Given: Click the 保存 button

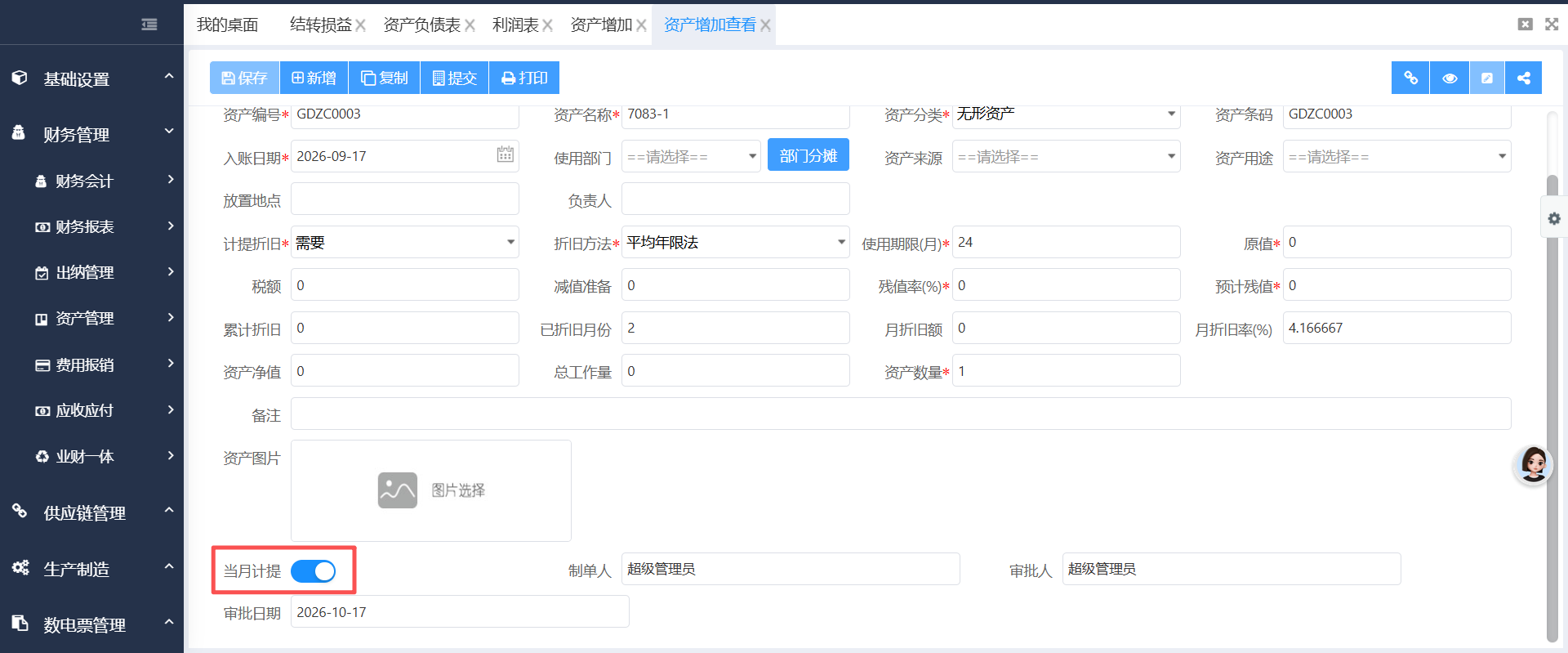Looking at the screenshot, I should (244, 78).
